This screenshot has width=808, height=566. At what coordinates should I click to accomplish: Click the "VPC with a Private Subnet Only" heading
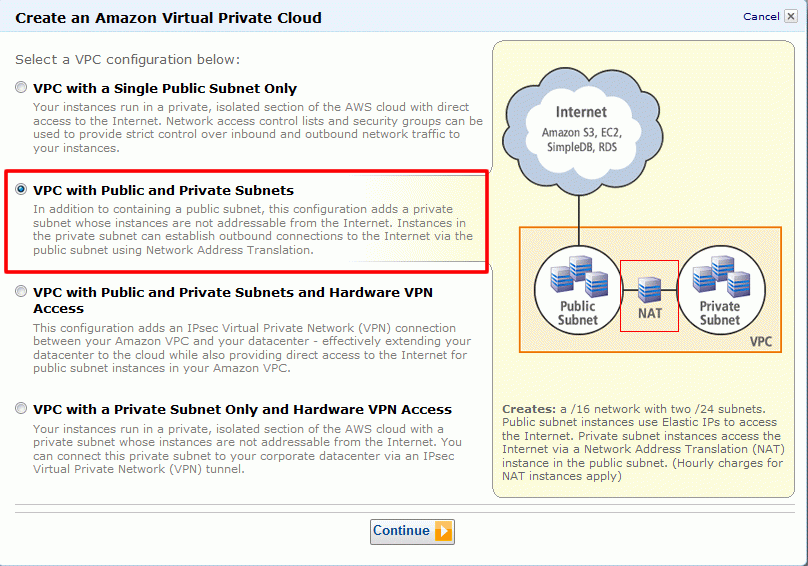pos(242,409)
